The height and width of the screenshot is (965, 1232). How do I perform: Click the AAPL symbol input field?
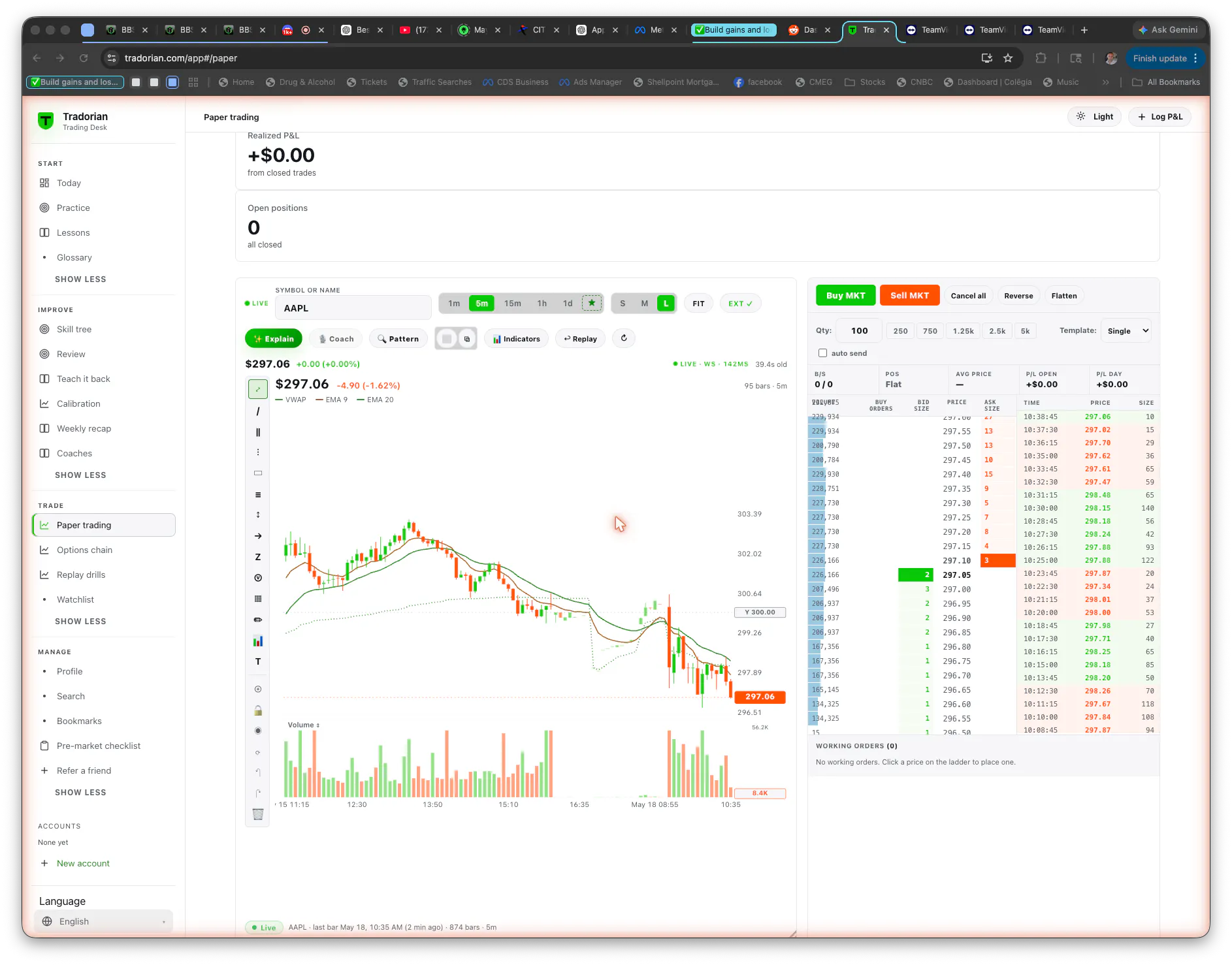[353, 308]
